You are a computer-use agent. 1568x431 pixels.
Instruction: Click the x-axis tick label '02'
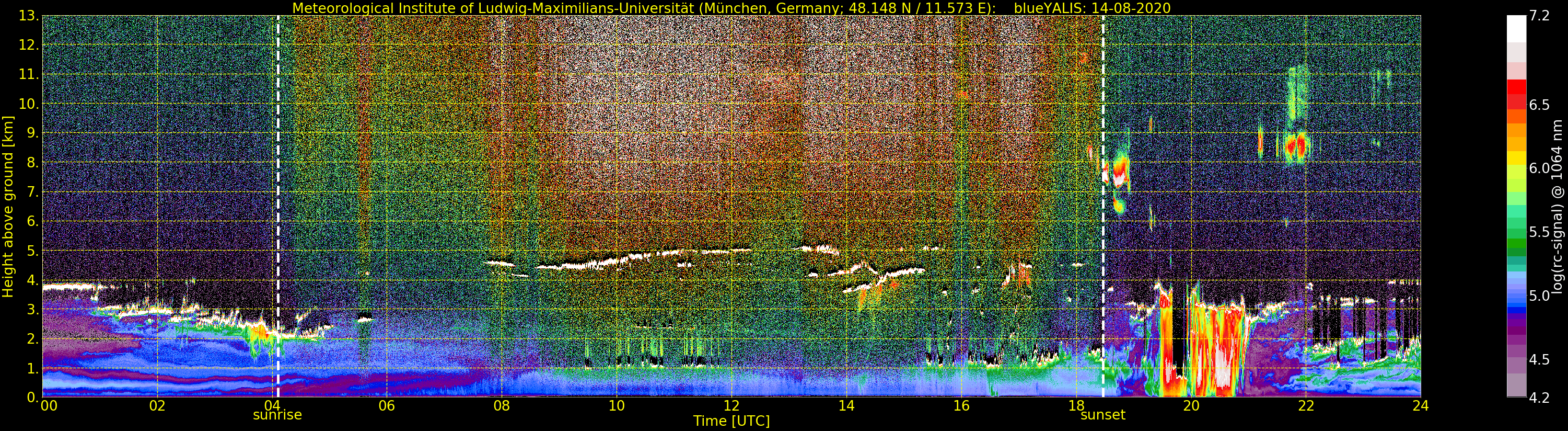pos(157,405)
